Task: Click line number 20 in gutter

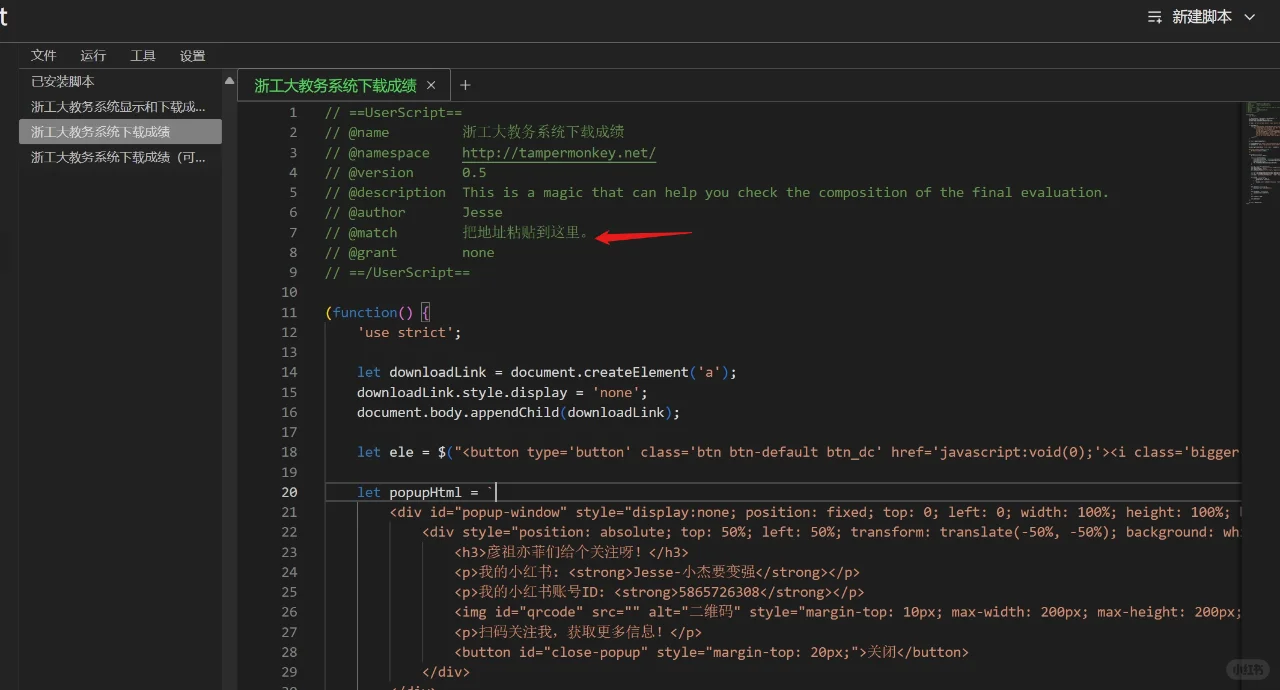Action: pos(289,492)
